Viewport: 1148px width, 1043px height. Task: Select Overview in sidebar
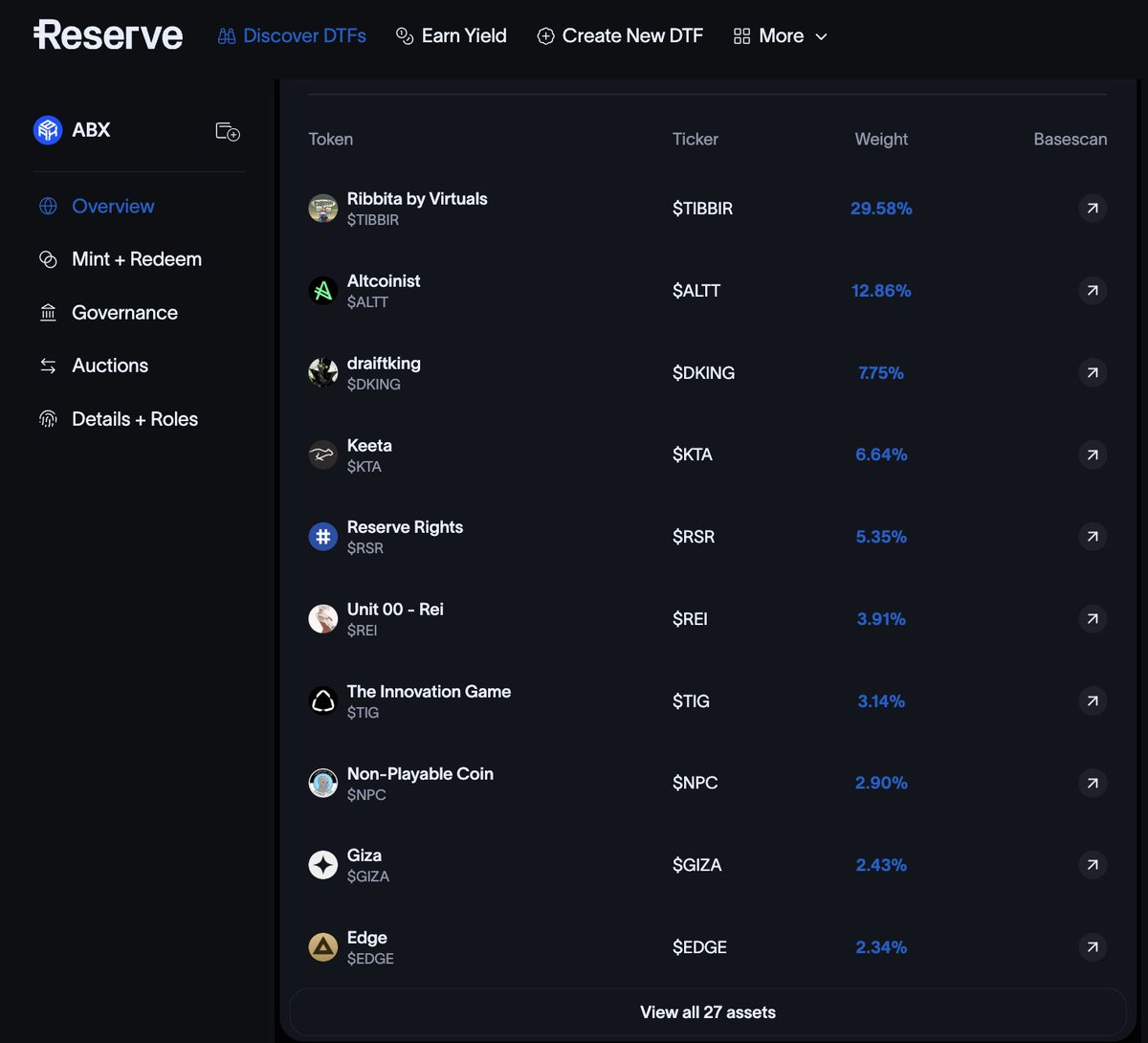point(96,207)
